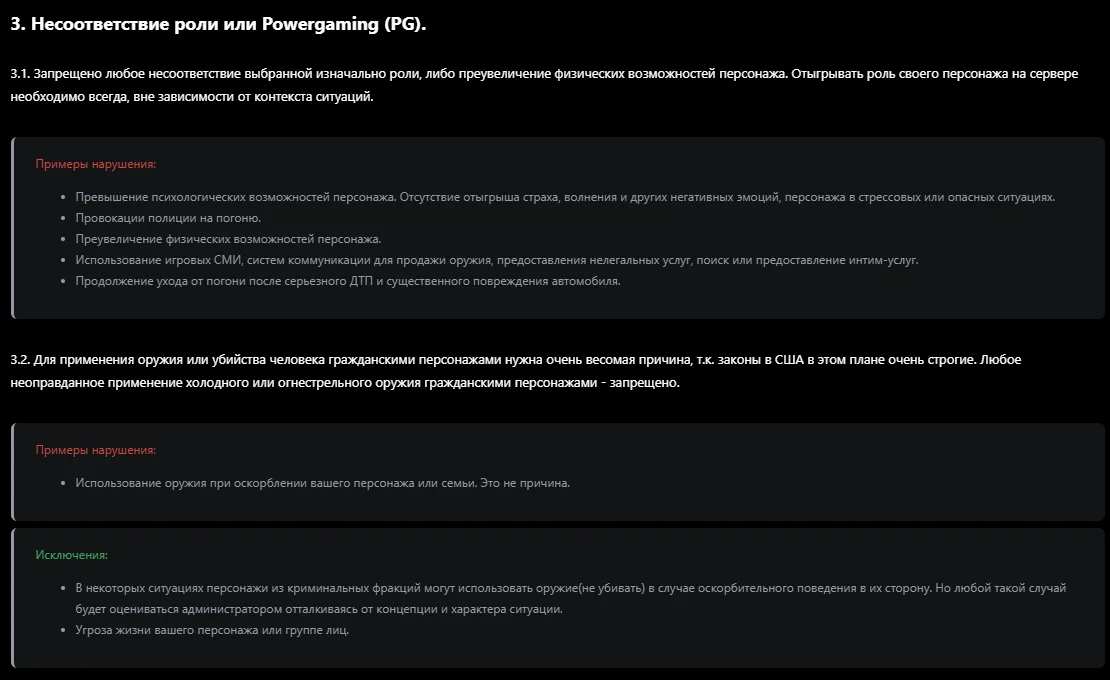This screenshot has width=1110, height=680.
Task: Click the green 'Исключения:' label
Action: (71, 555)
